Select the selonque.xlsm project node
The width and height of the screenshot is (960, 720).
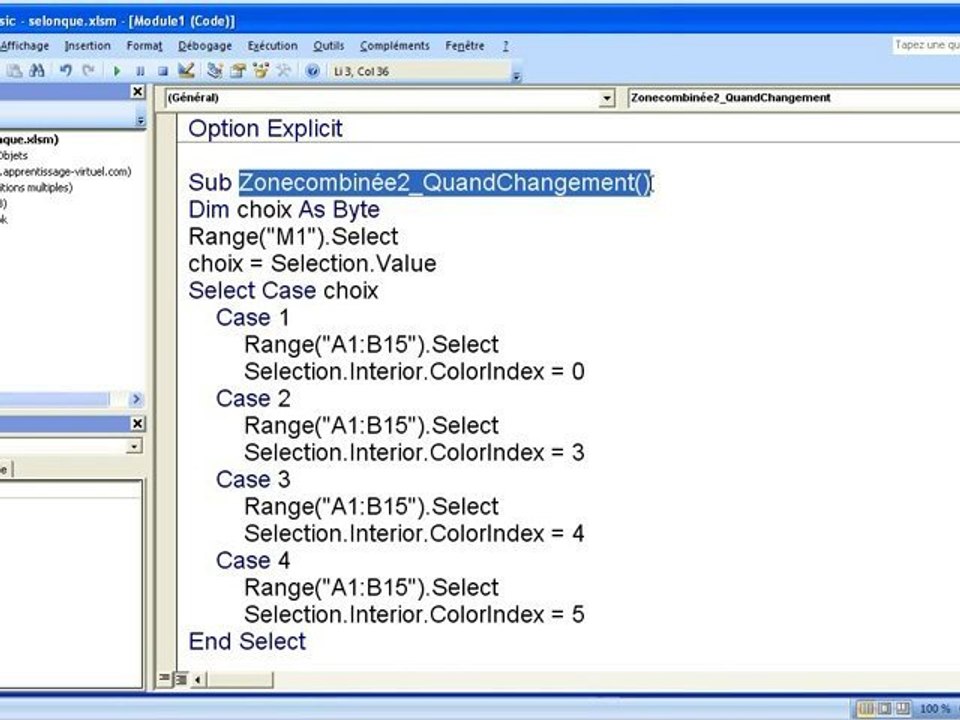coord(29,139)
